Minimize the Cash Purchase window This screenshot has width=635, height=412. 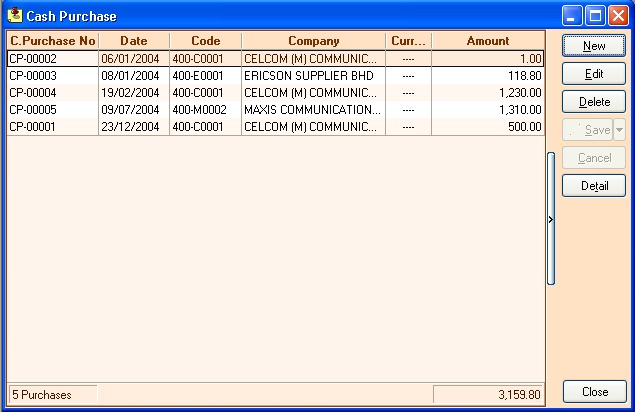coord(571,16)
